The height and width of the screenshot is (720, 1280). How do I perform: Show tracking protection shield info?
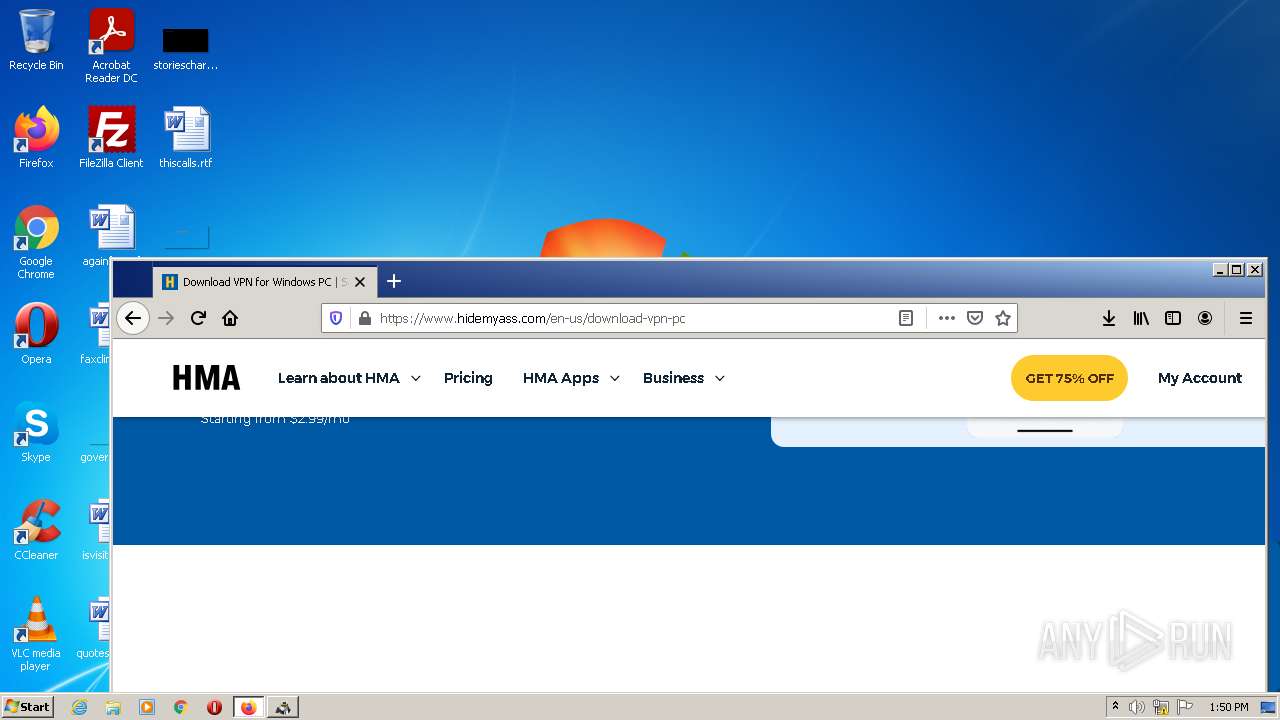(x=336, y=318)
